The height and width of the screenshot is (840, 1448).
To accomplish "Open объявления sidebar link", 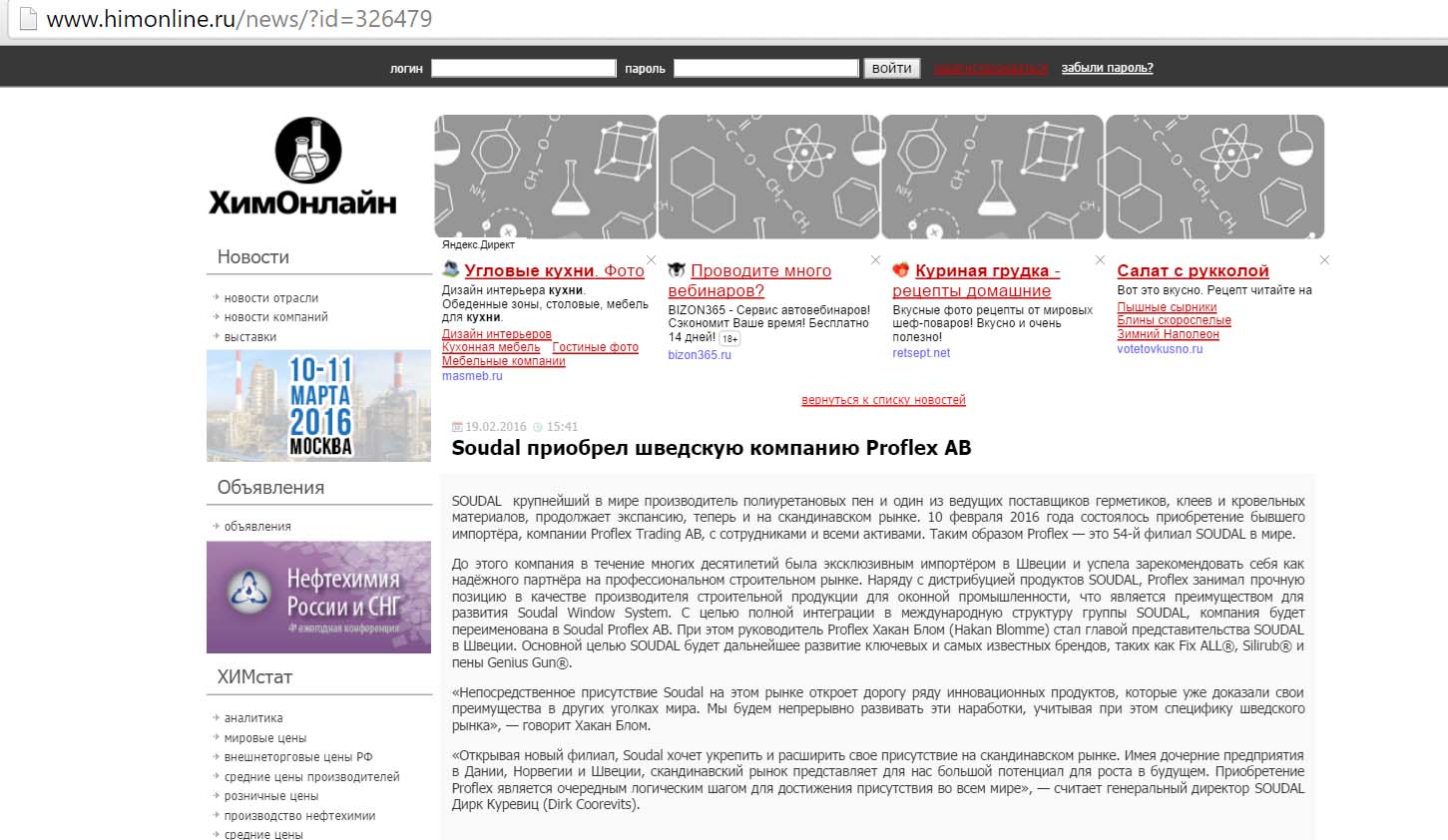I will (x=257, y=526).
